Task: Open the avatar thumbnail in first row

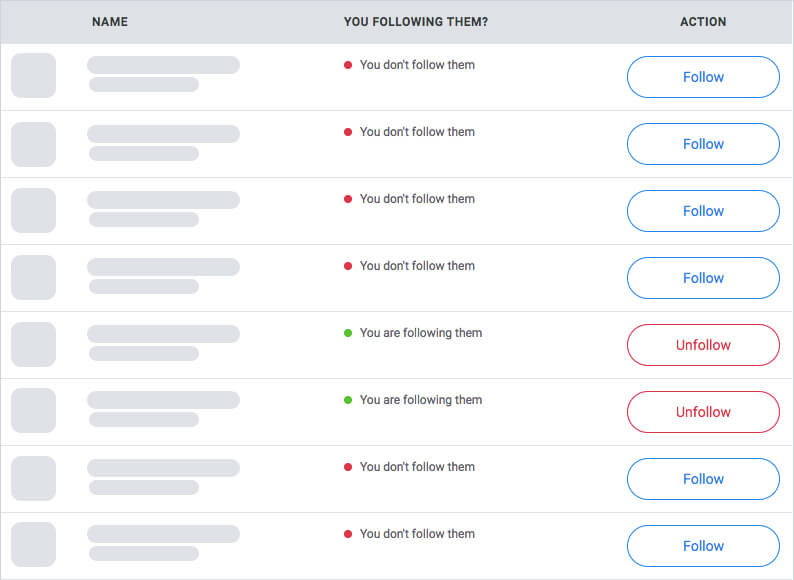Action: tap(33, 76)
